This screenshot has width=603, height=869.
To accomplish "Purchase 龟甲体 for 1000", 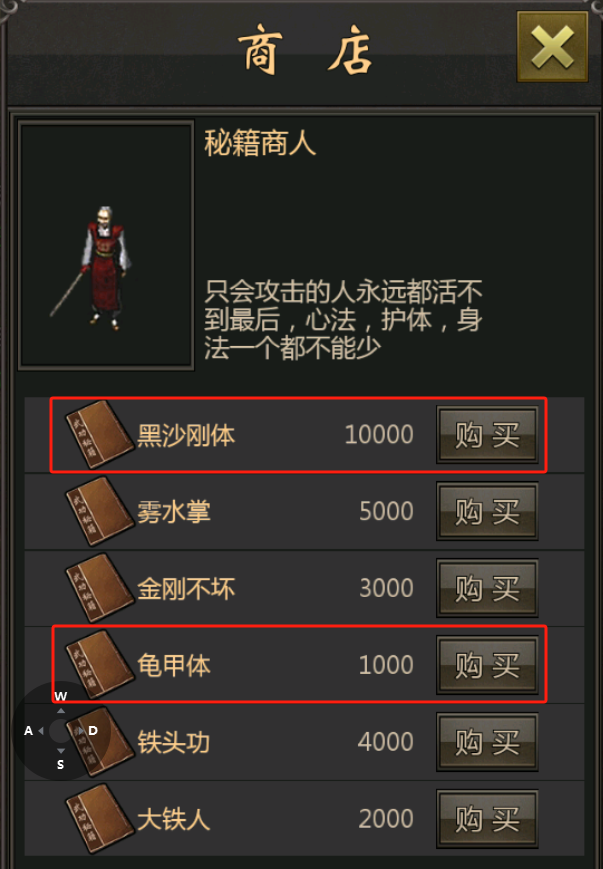I will [x=487, y=665].
